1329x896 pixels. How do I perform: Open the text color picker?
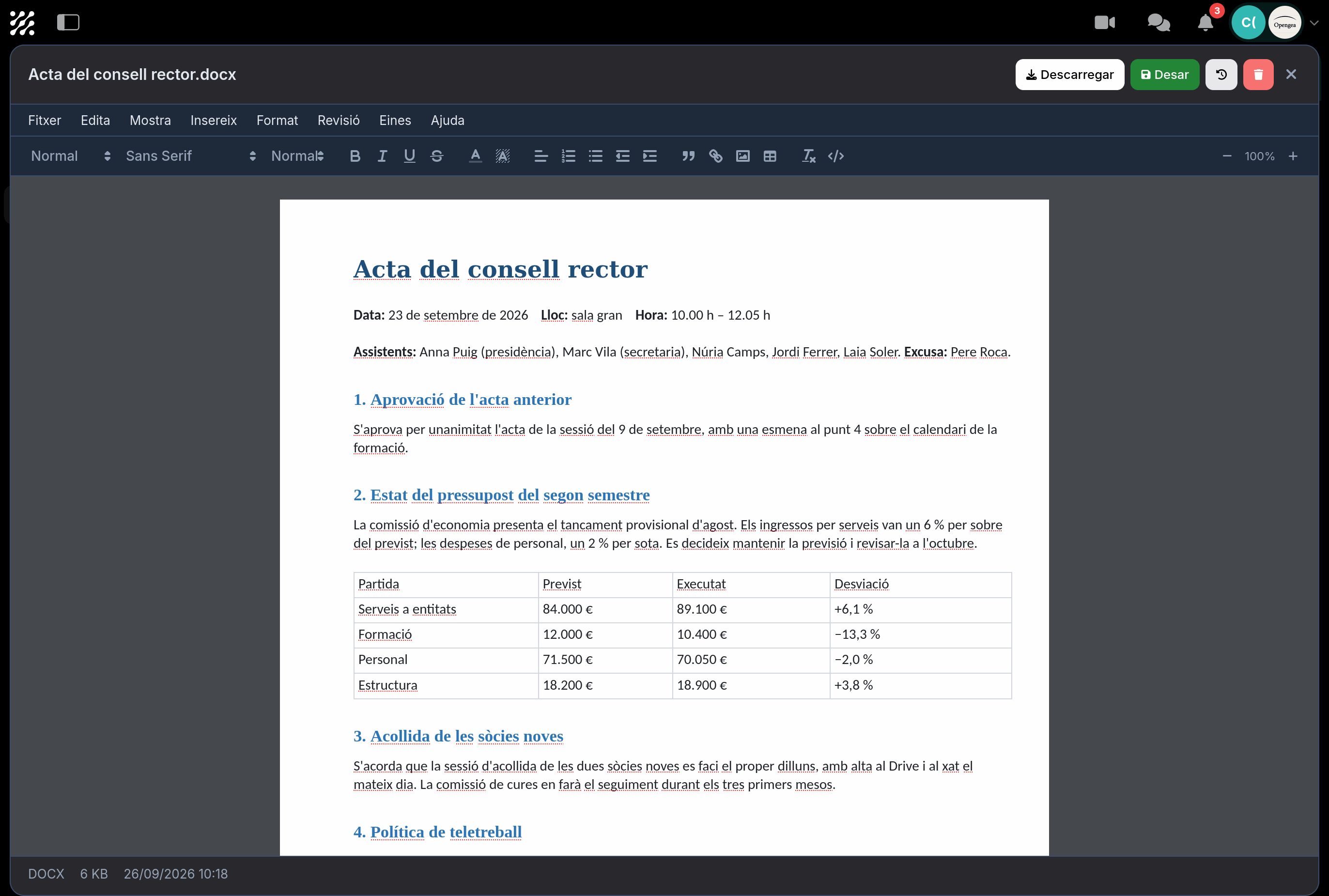(x=475, y=156)
